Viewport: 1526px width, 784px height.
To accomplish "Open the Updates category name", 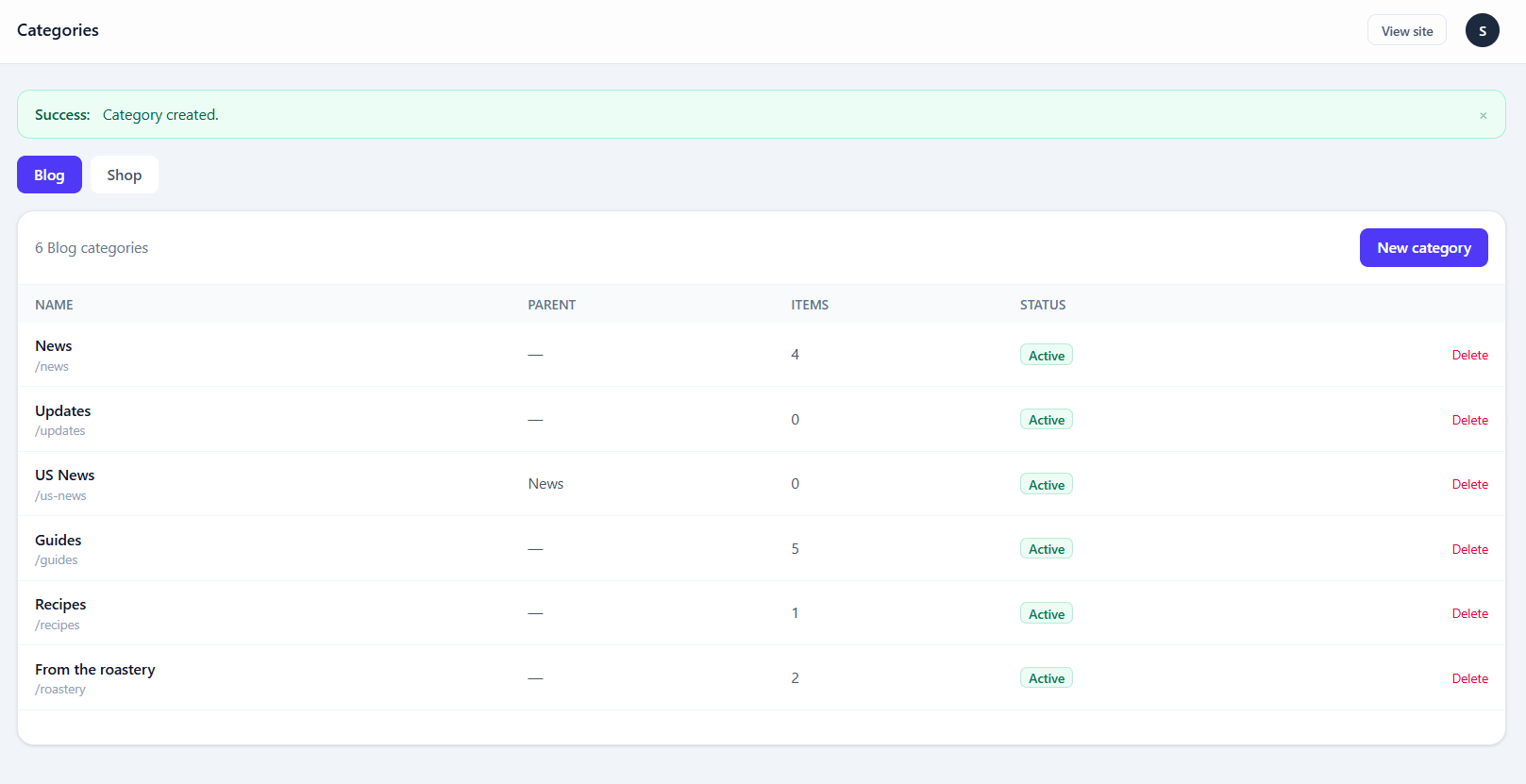I will (63, 410).
